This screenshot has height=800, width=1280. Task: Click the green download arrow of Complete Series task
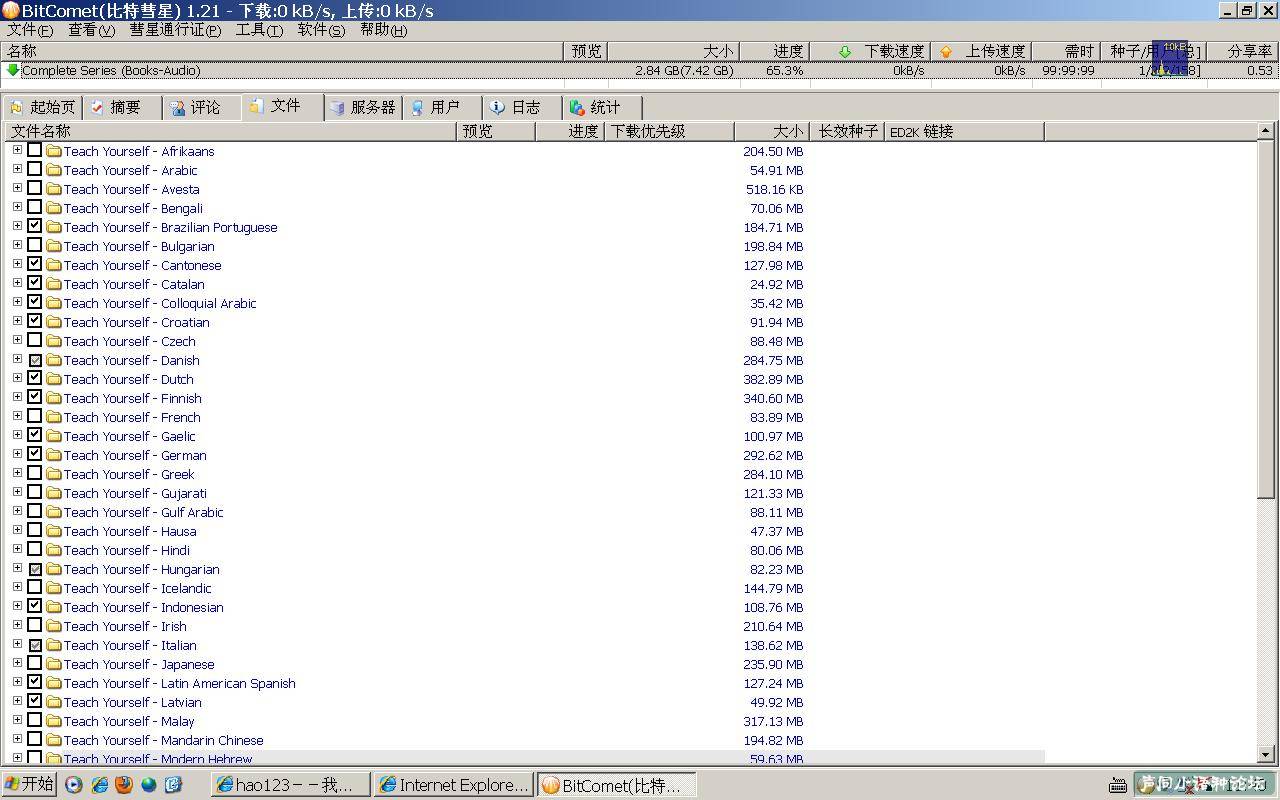(13, 70)
